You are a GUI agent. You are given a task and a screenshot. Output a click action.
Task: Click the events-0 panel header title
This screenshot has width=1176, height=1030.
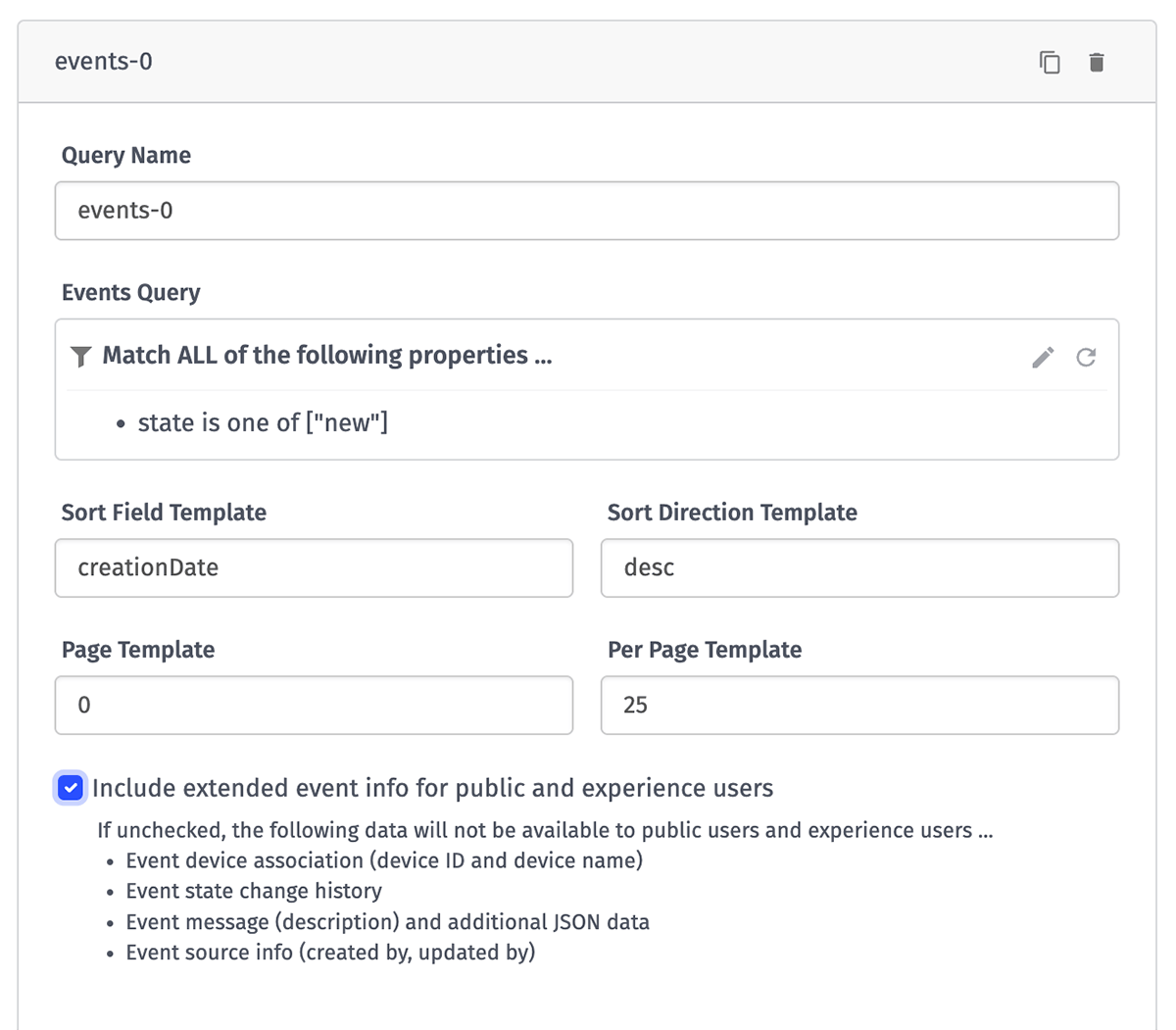(104, 62)
